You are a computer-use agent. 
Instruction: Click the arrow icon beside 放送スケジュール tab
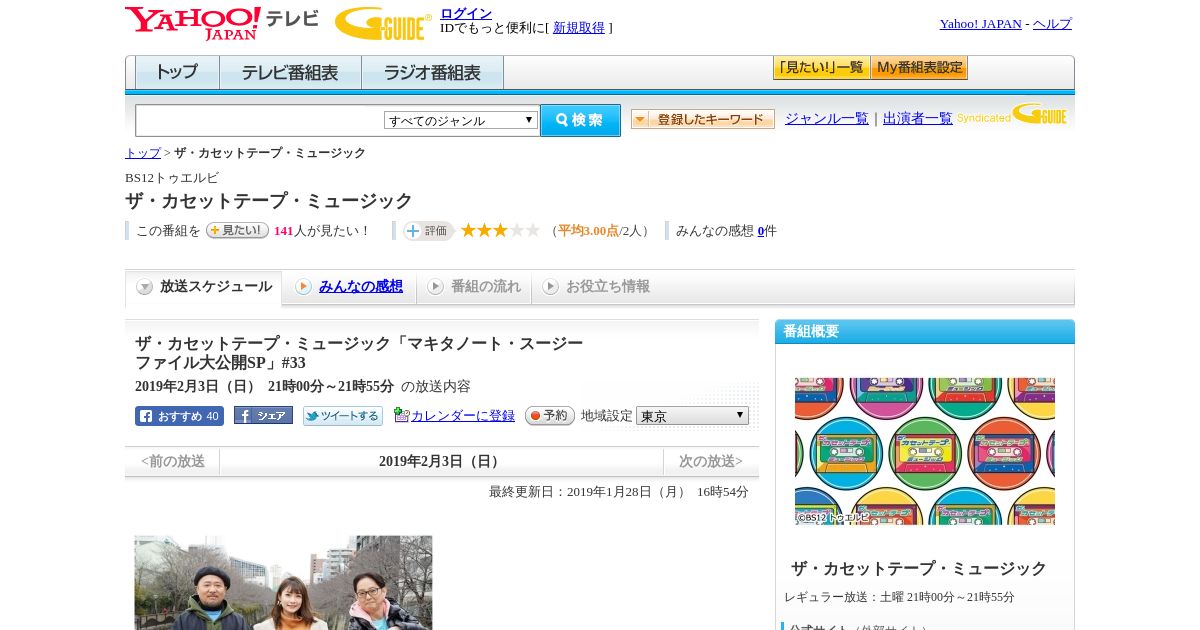point(145,287)
